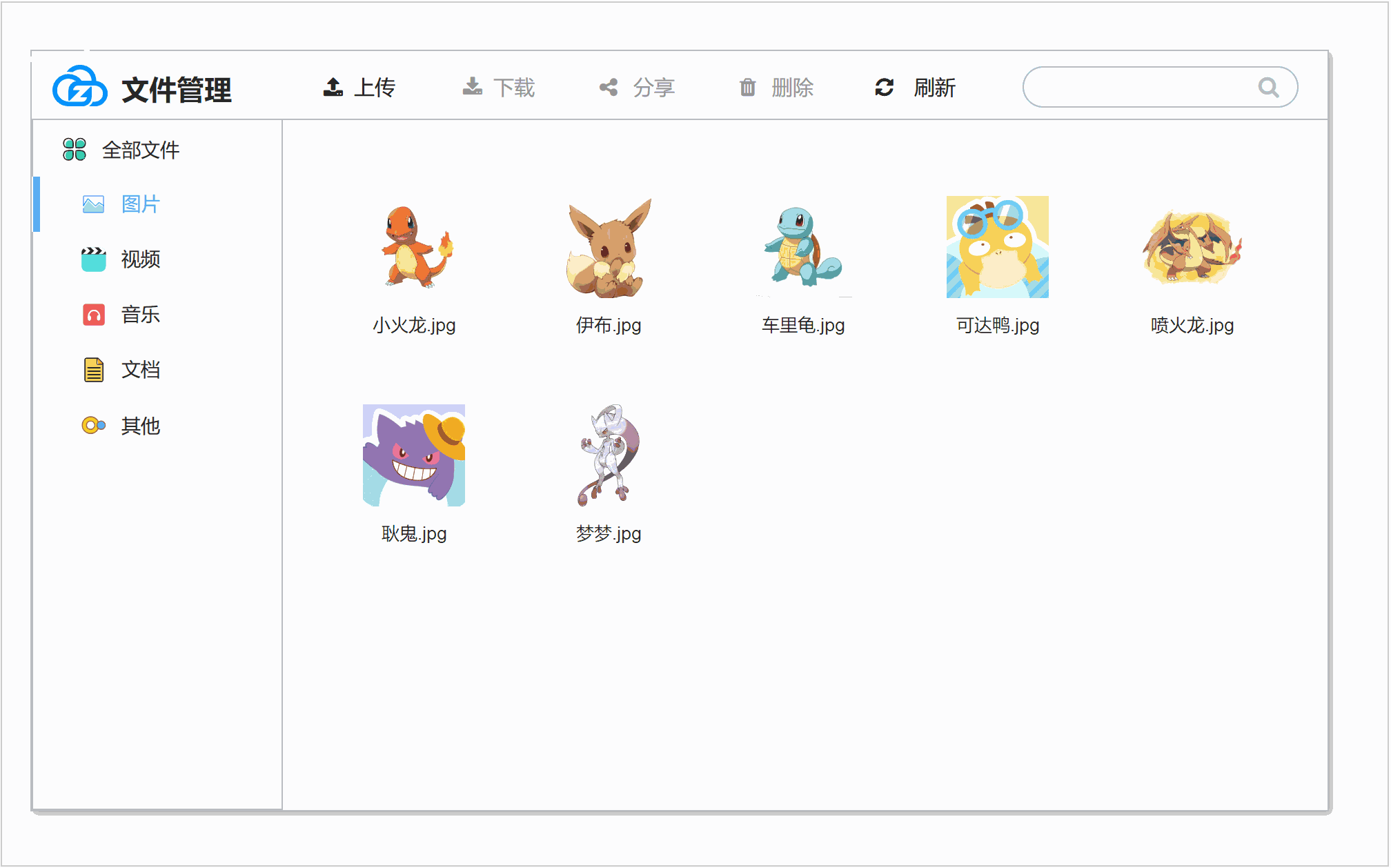The image size is (1391, 868).
Task: Focus the search input field
Action: [1160, 87]
